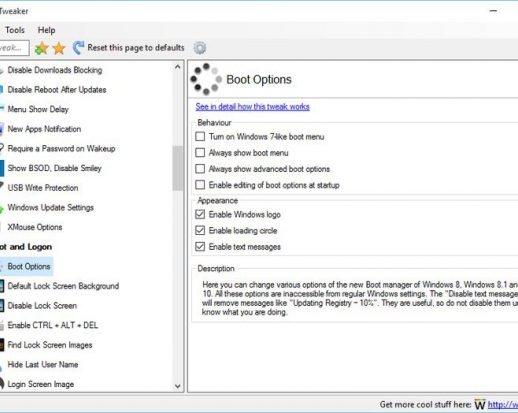Select XMouse Options
The image size is (518, 413).
[35, 227]
